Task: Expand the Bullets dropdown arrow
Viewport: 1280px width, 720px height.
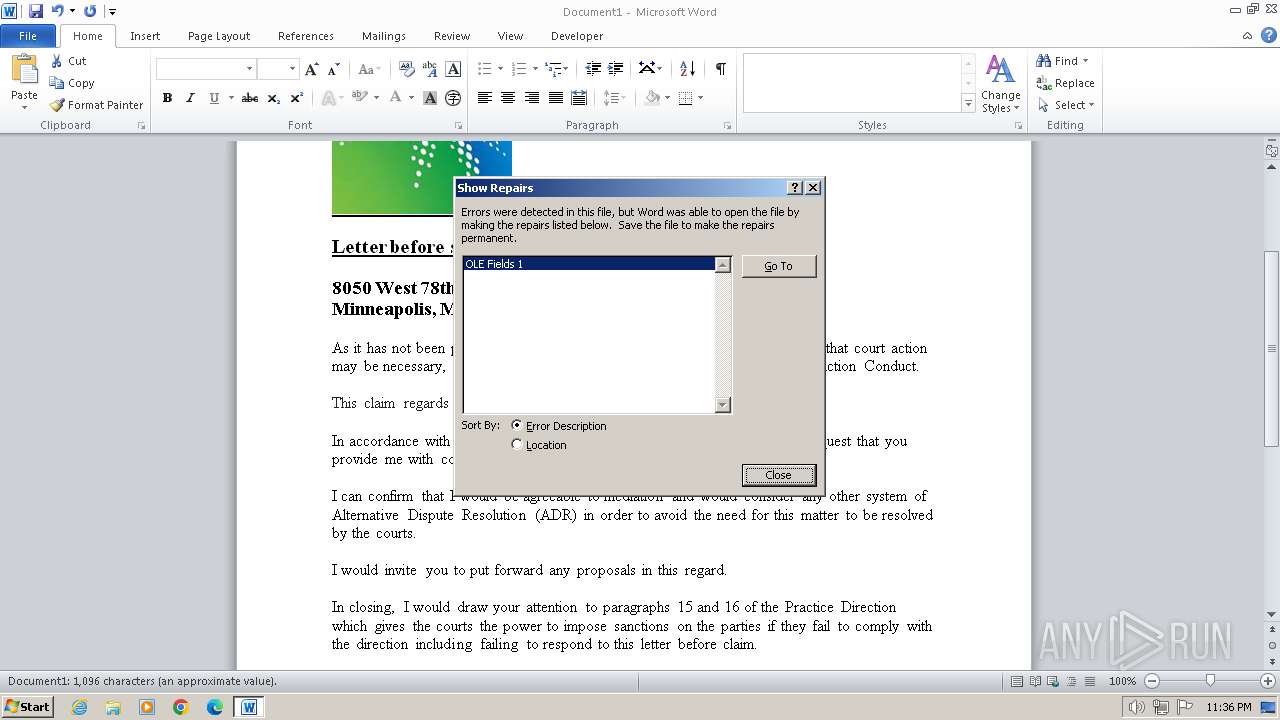Action: pyautogui.click(x=501, y=69)
